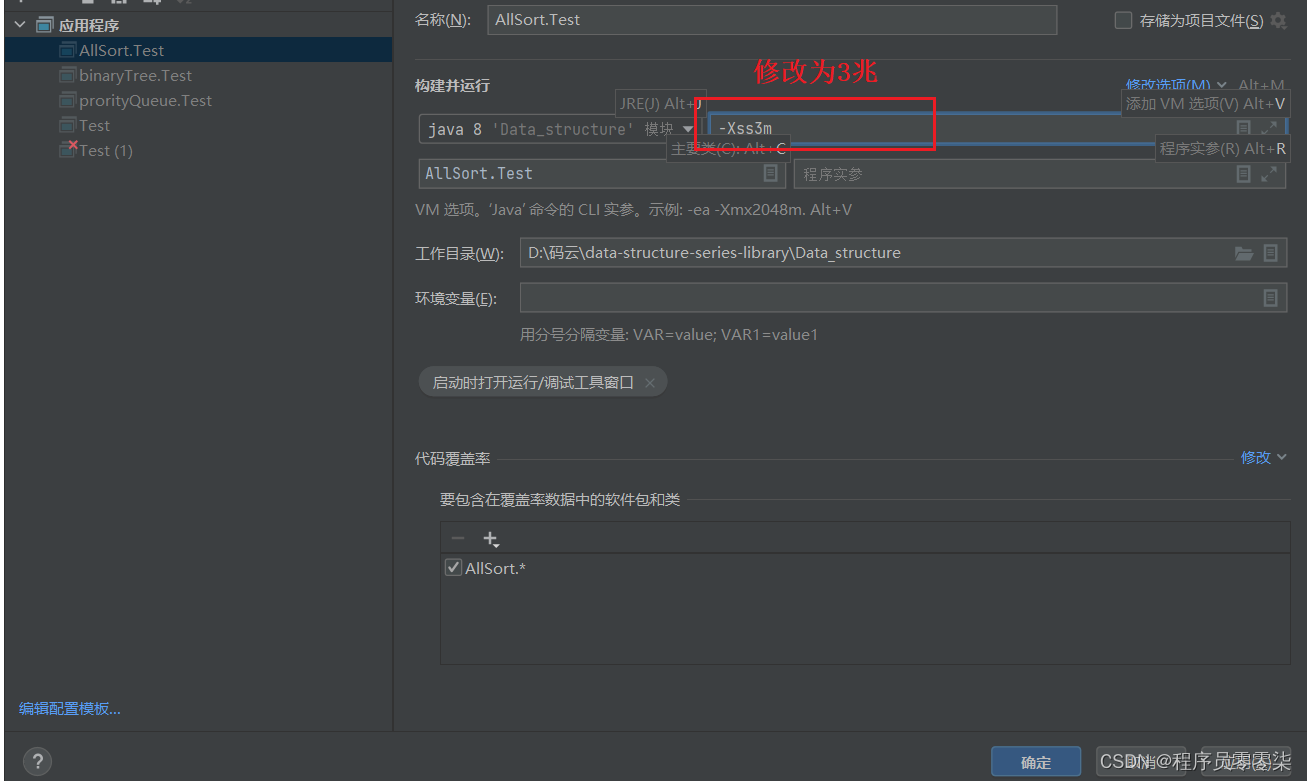Screen dimensions: 1307x781
Task: Click the 构建并运行 section header
Action: click(x=452, y=86)
